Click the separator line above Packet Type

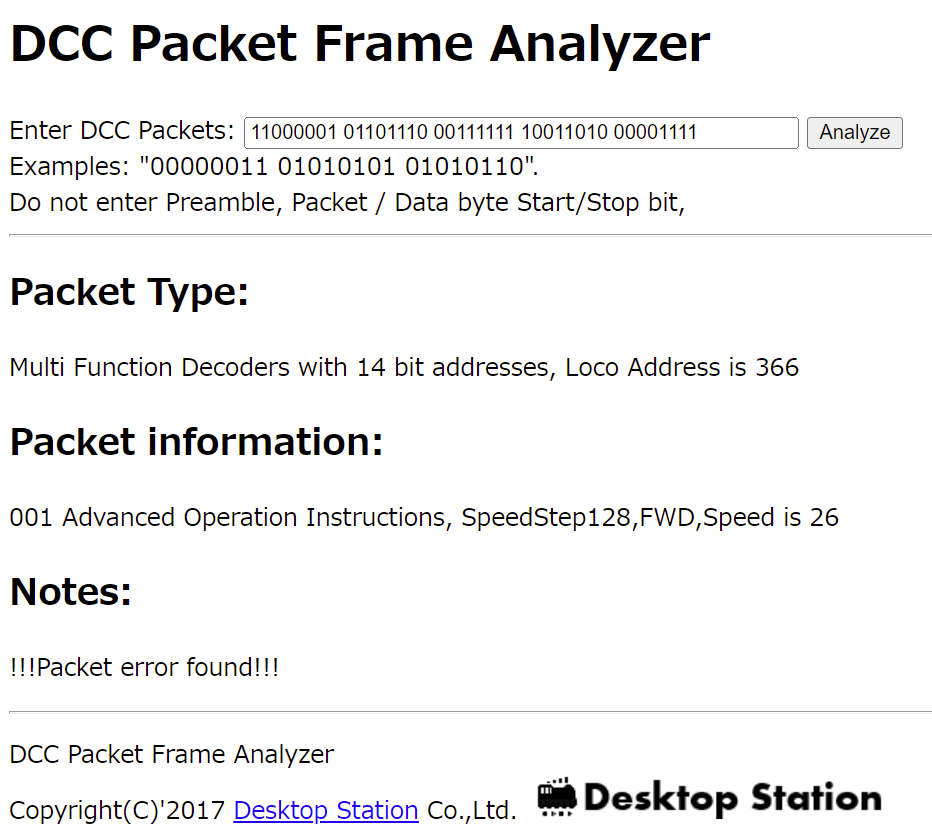coord(470,235)
